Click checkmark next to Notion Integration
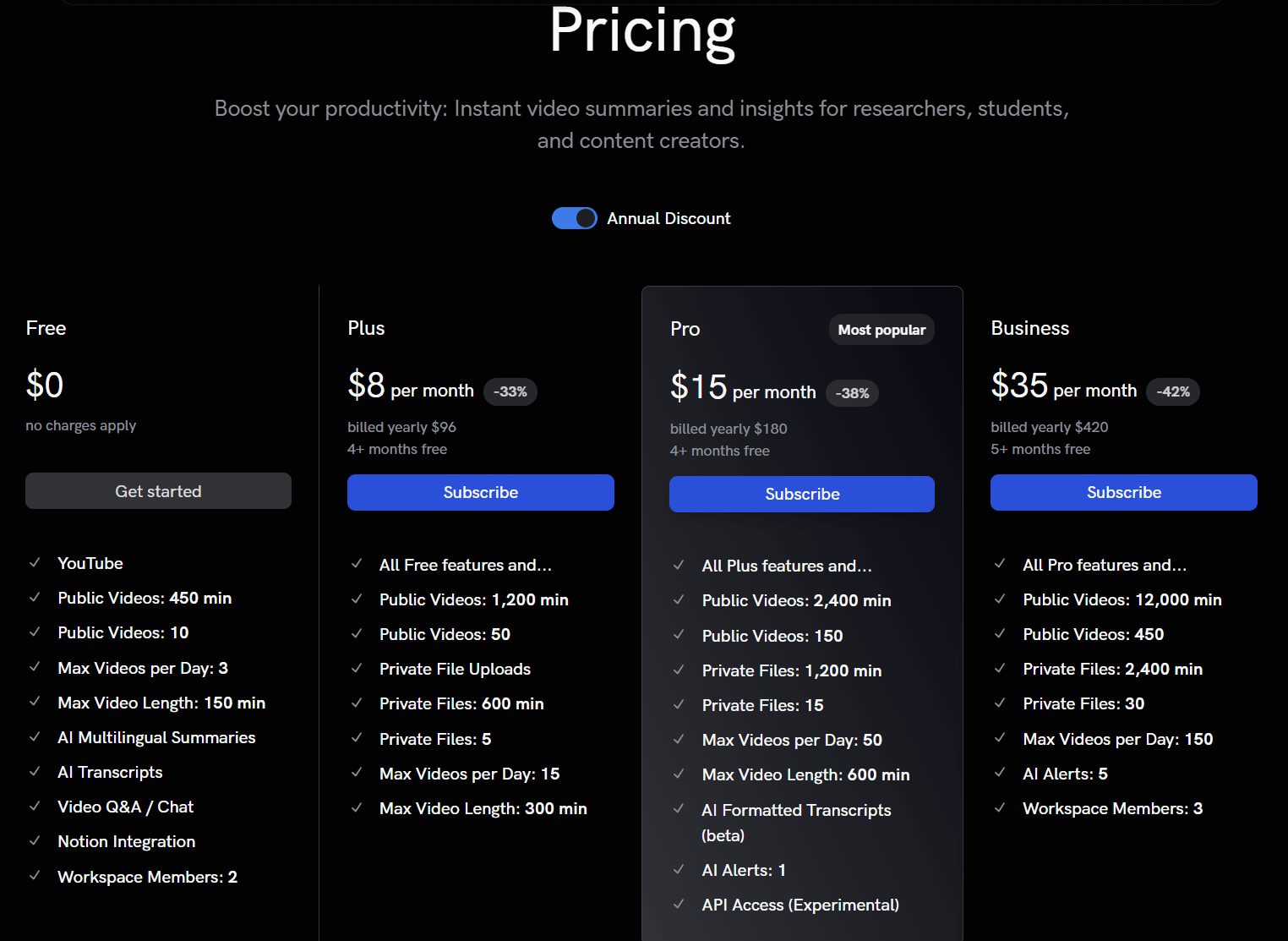Screen dimensions: 1288x941 coord(35,840)
